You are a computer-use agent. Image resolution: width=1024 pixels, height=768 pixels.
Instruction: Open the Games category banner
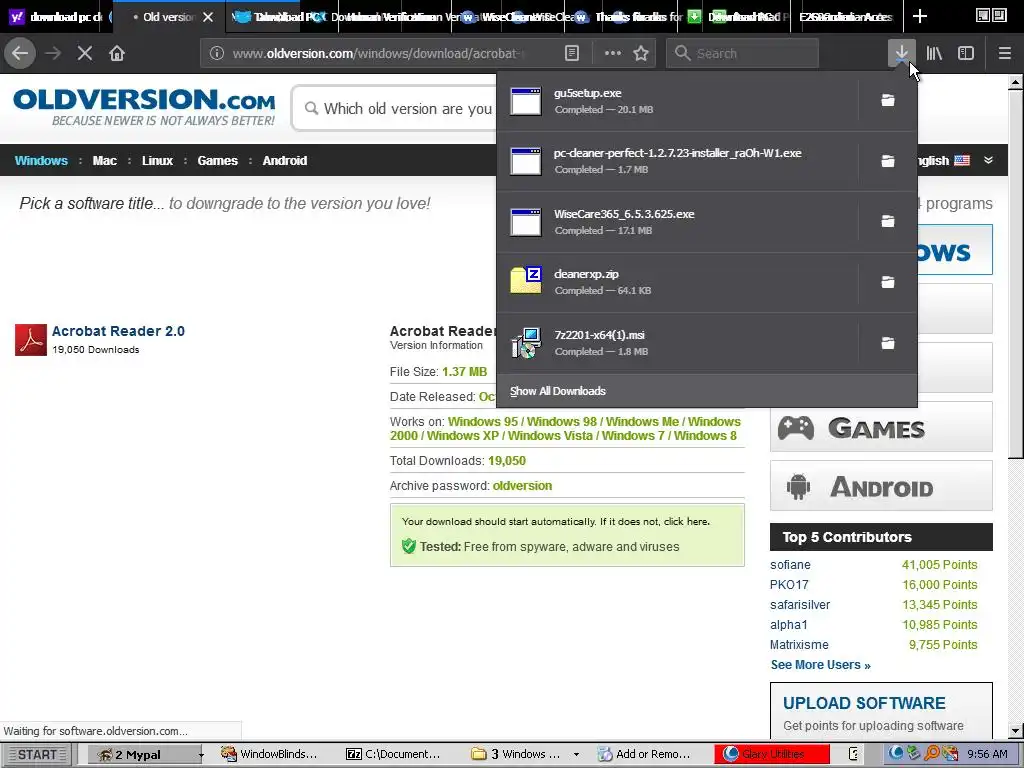(x=881, y=427)
